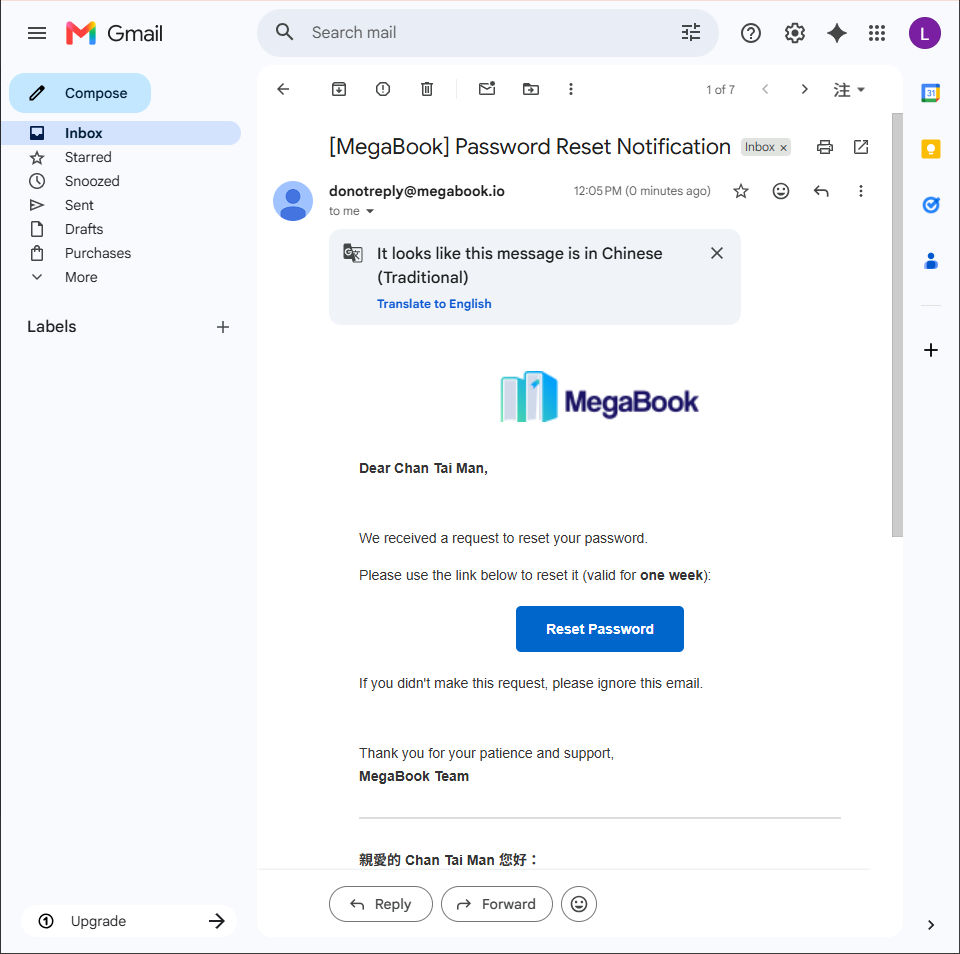Open the account avatar L

click(x=924, y=33)
